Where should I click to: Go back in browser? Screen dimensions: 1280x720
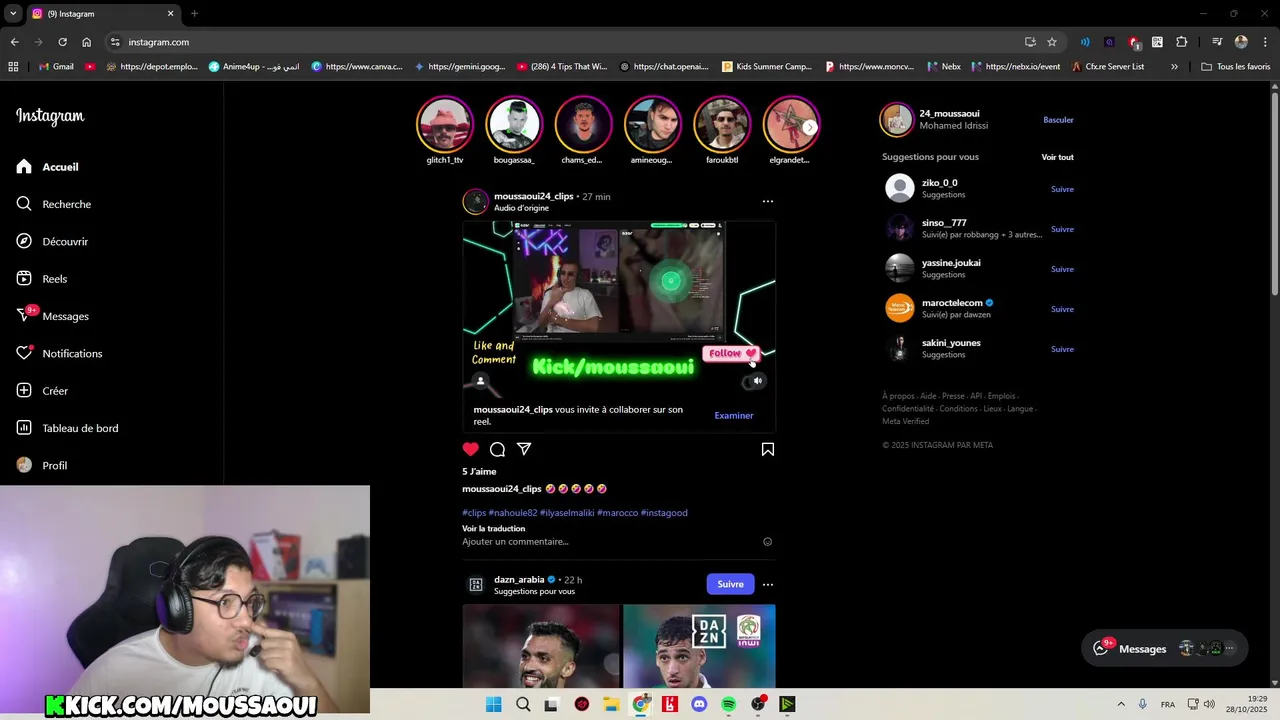[14, 42]
